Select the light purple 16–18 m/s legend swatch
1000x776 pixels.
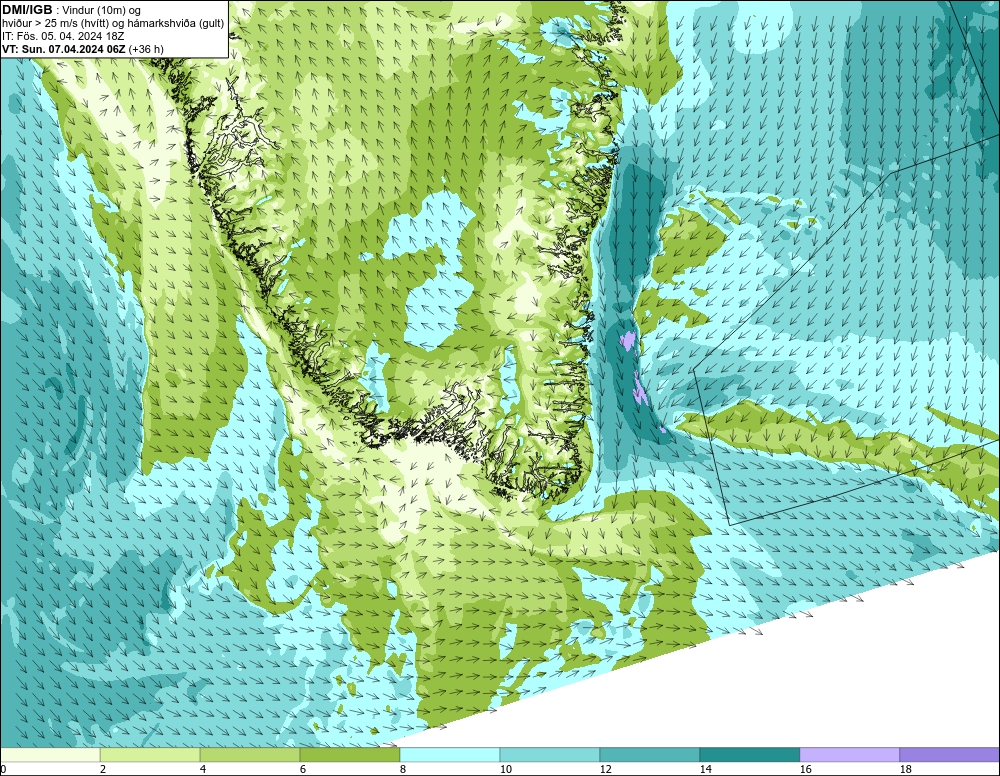tap(849, 755)
